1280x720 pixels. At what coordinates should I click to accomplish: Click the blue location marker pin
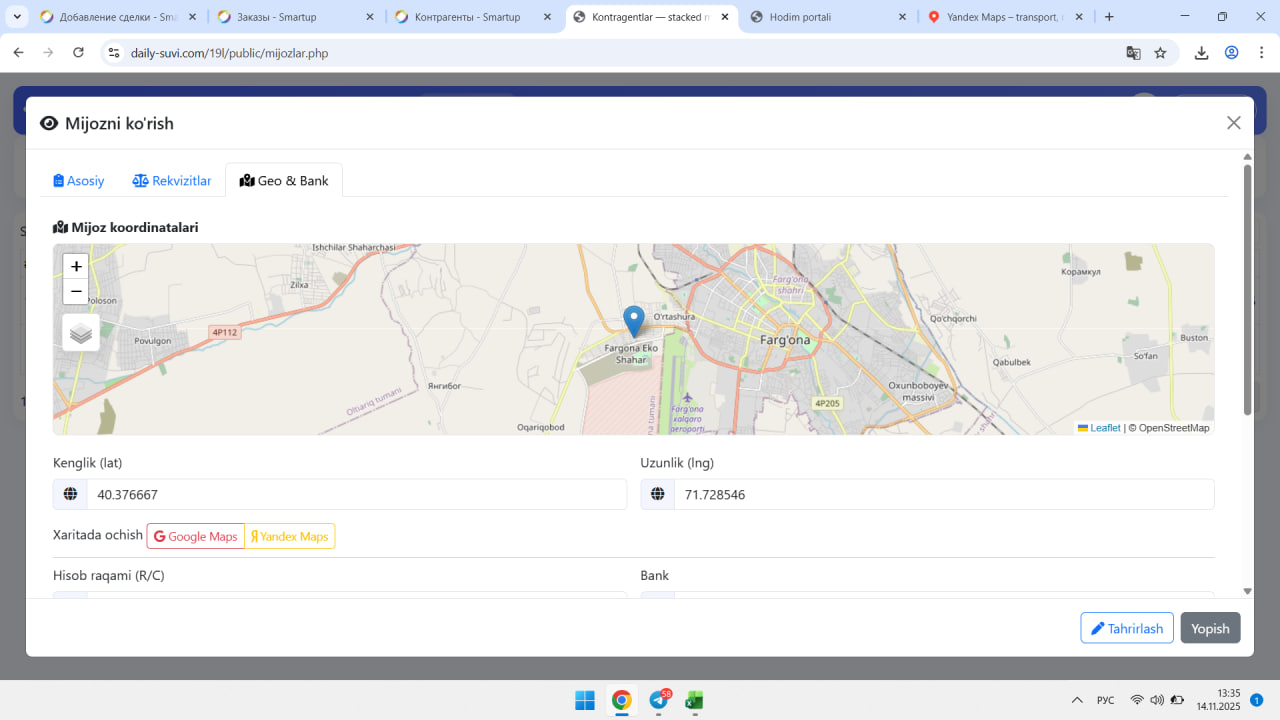[633, 321]
